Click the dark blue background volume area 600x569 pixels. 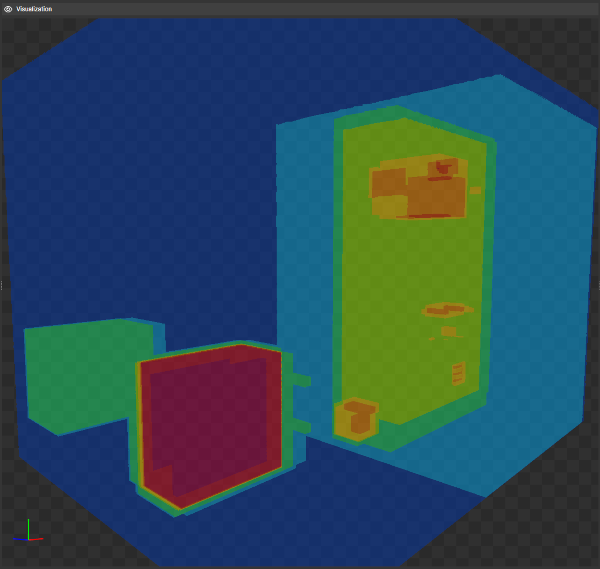click(x=150, y=200)
